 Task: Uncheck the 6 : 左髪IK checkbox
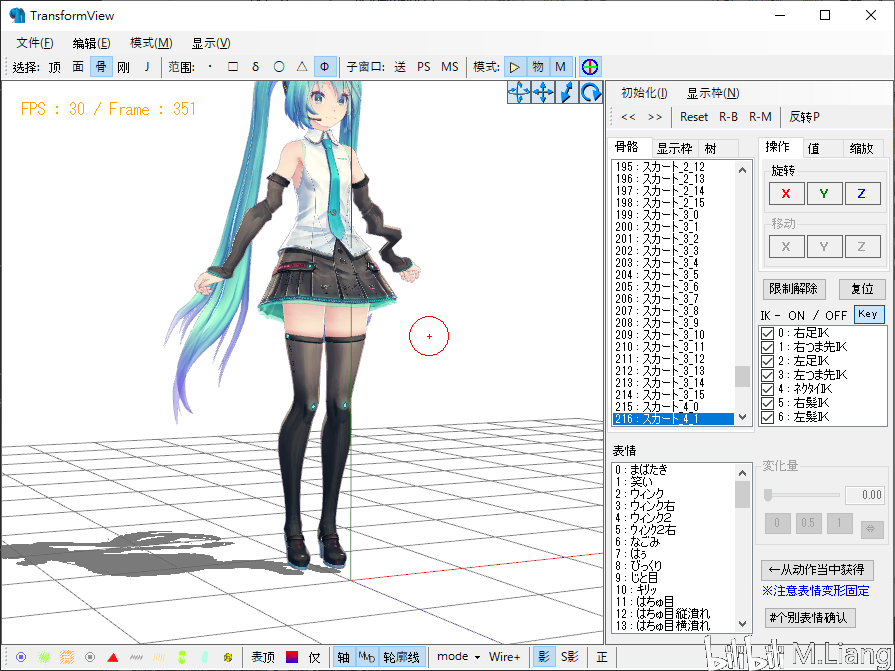[768, 417]
